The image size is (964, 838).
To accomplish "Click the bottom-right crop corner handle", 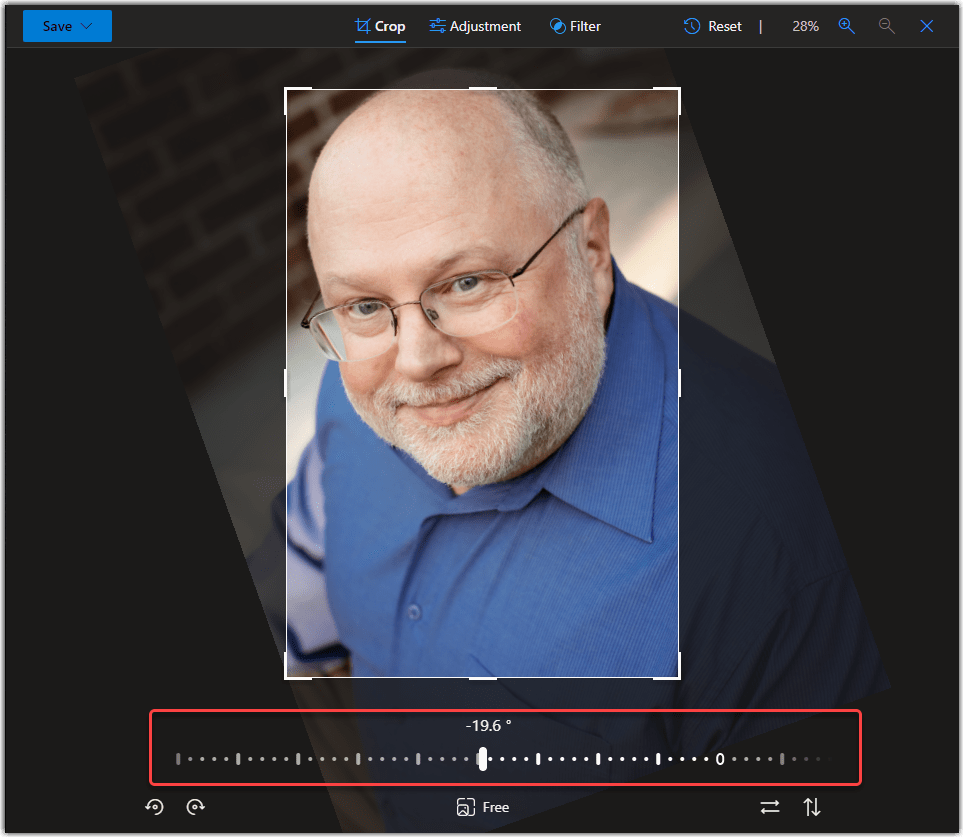I will coord(678,676).
